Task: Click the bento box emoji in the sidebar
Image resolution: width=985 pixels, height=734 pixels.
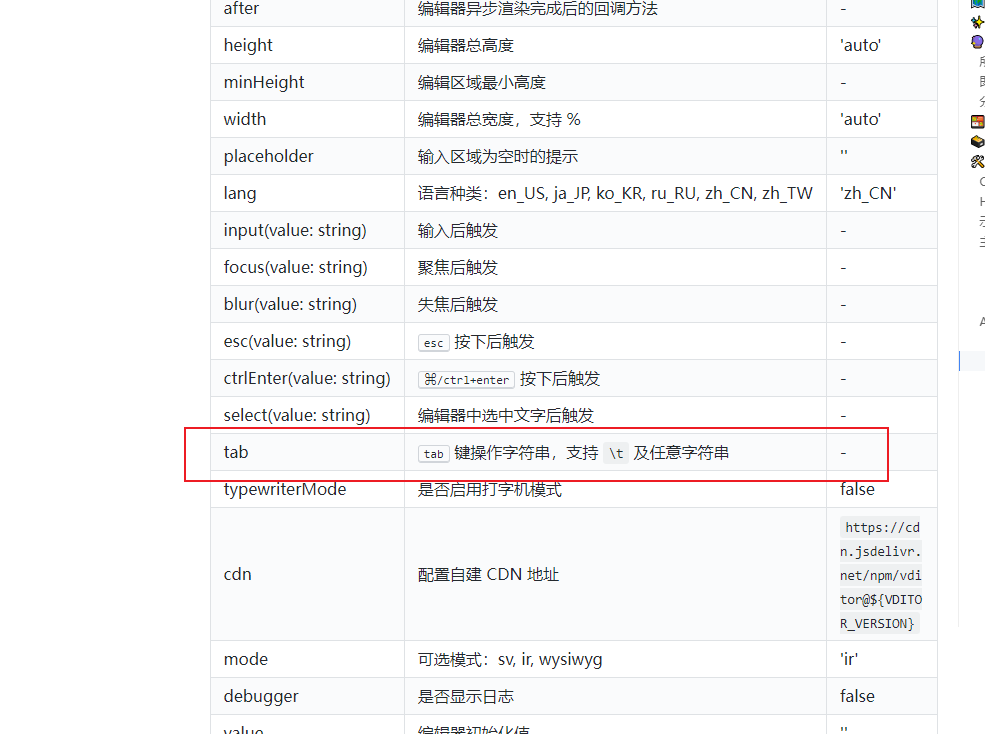Action: click(x=977, y=122)
